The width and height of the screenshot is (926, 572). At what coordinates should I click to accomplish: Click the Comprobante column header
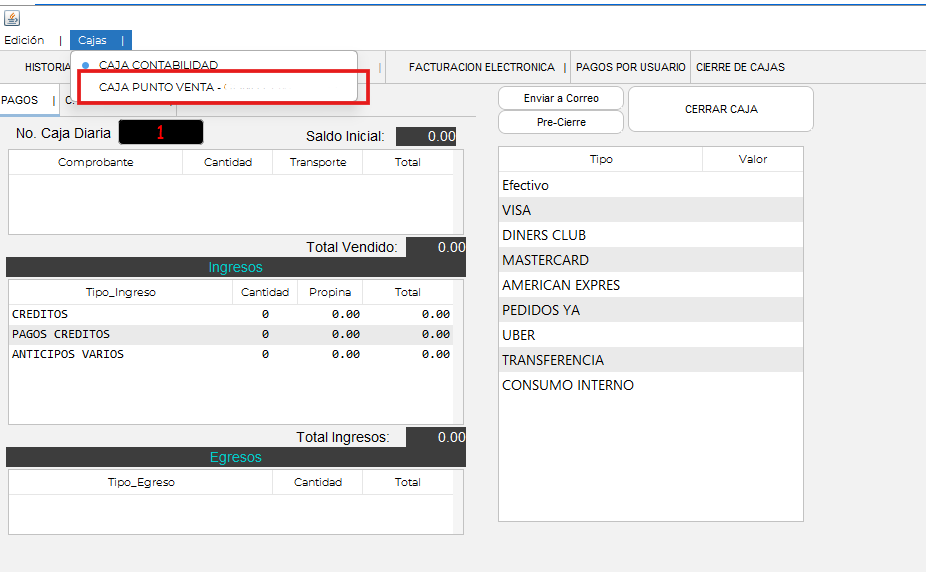[x=95, y=162]
